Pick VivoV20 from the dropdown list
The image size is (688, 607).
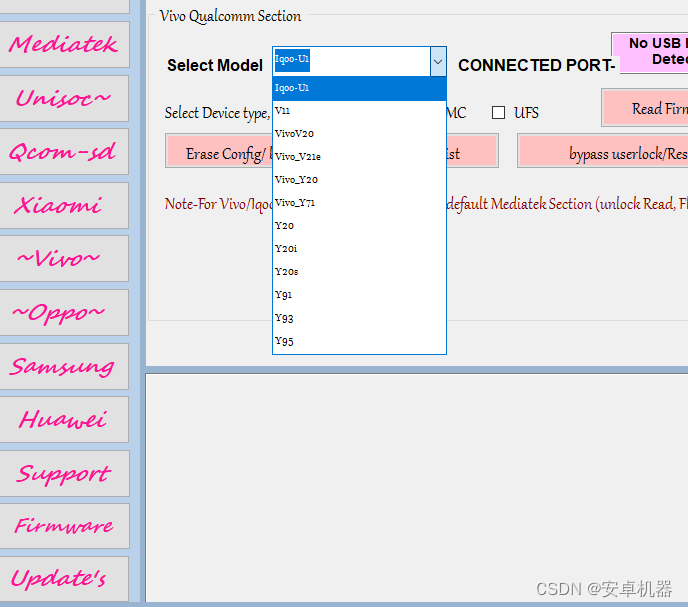(359, 134)
